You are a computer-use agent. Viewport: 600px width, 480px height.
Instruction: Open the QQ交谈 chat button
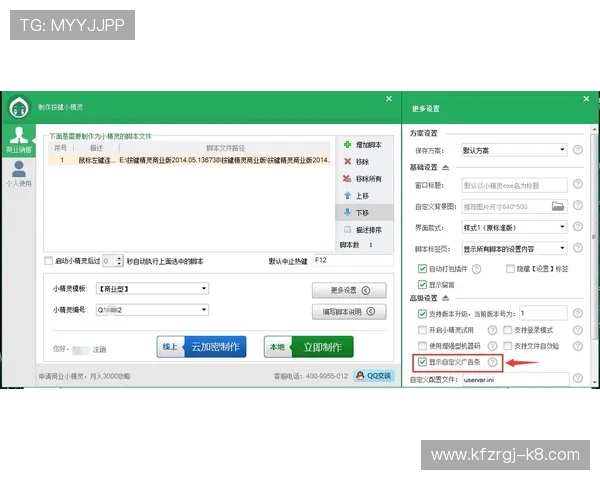tap(374, 376)
